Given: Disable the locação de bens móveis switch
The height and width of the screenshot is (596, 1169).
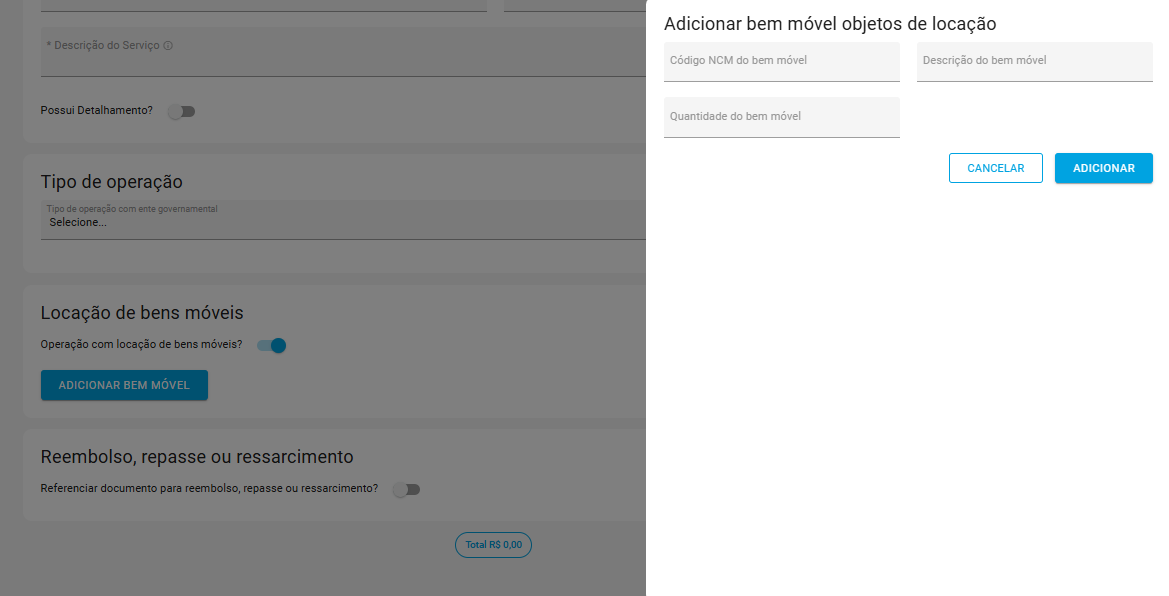Looking at the screenshot, I should point(271,345).
